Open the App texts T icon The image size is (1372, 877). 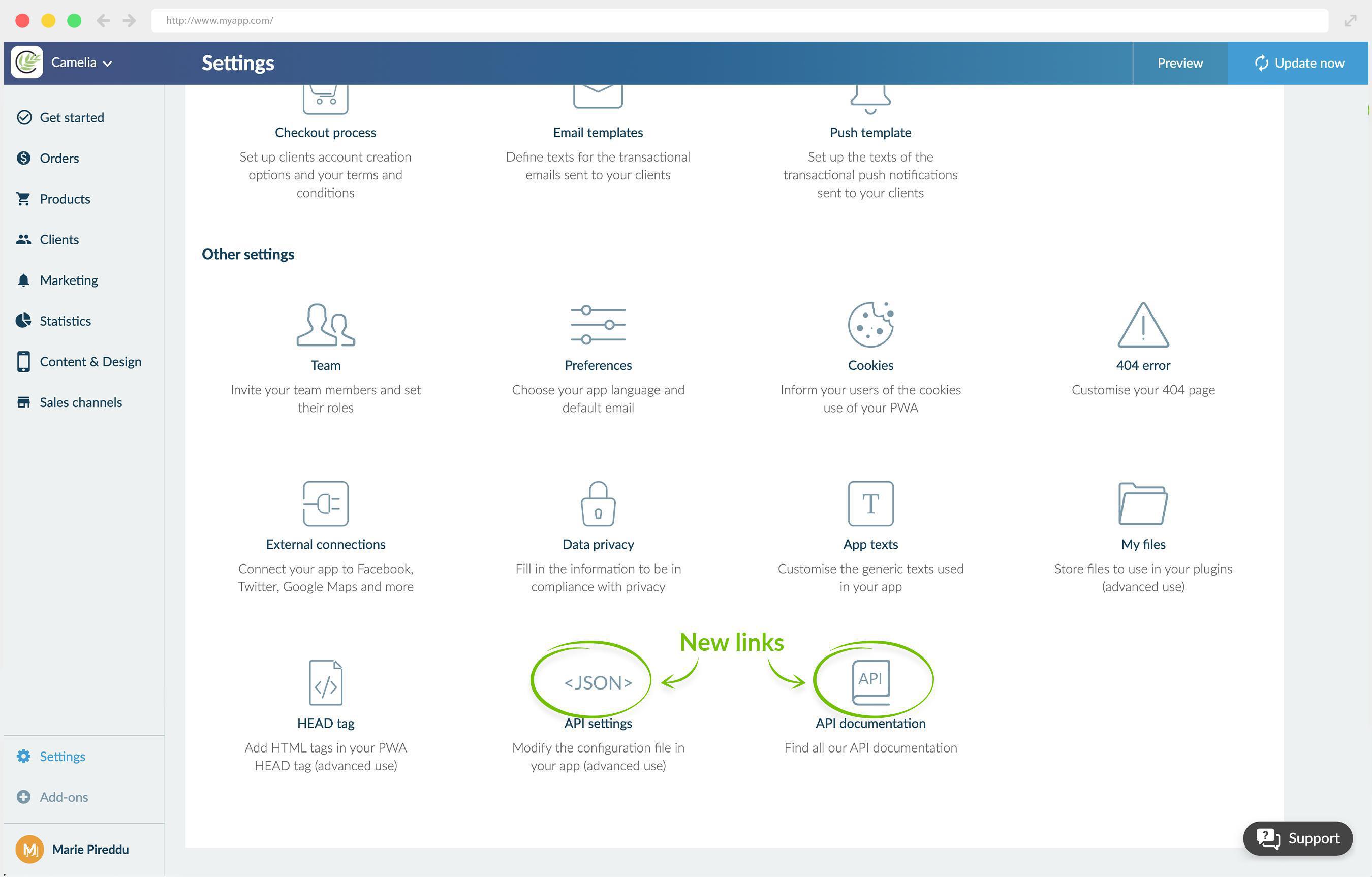coord(870,504)
